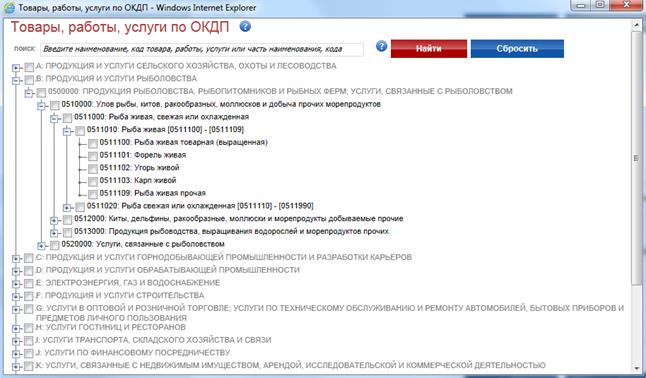The image size is (646, 378).
Task: Click the help icon beside the search field
Action: click(382, 46)
